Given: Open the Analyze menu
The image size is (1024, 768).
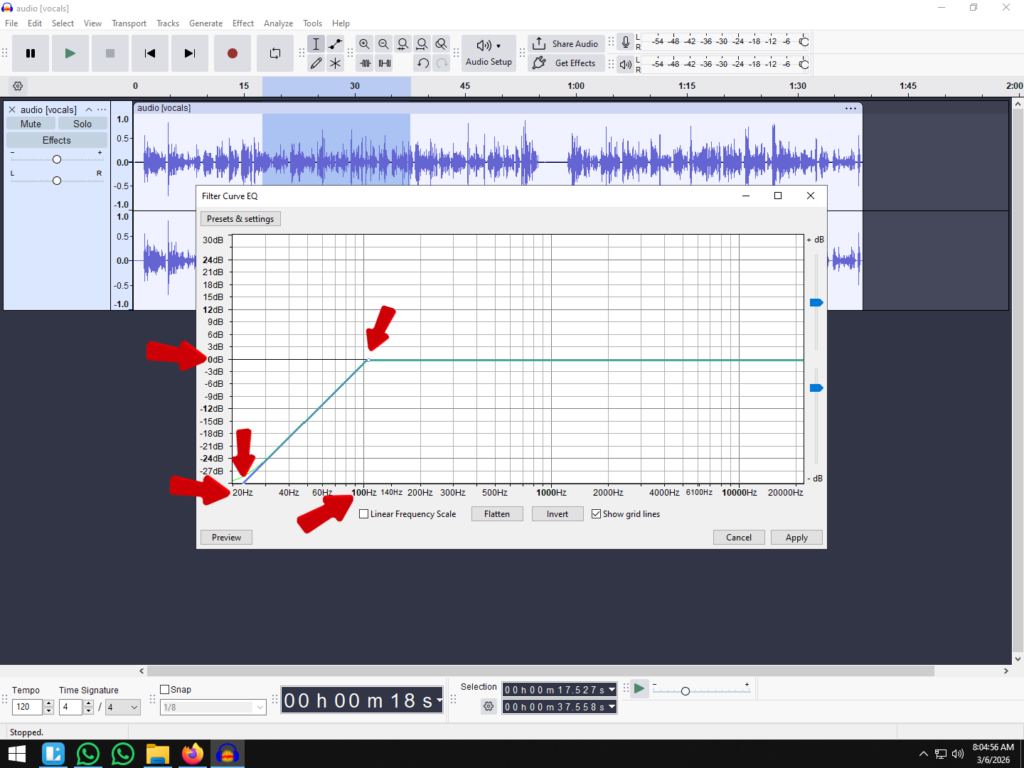Looking at the screenshot, I should tap(278, 23).
